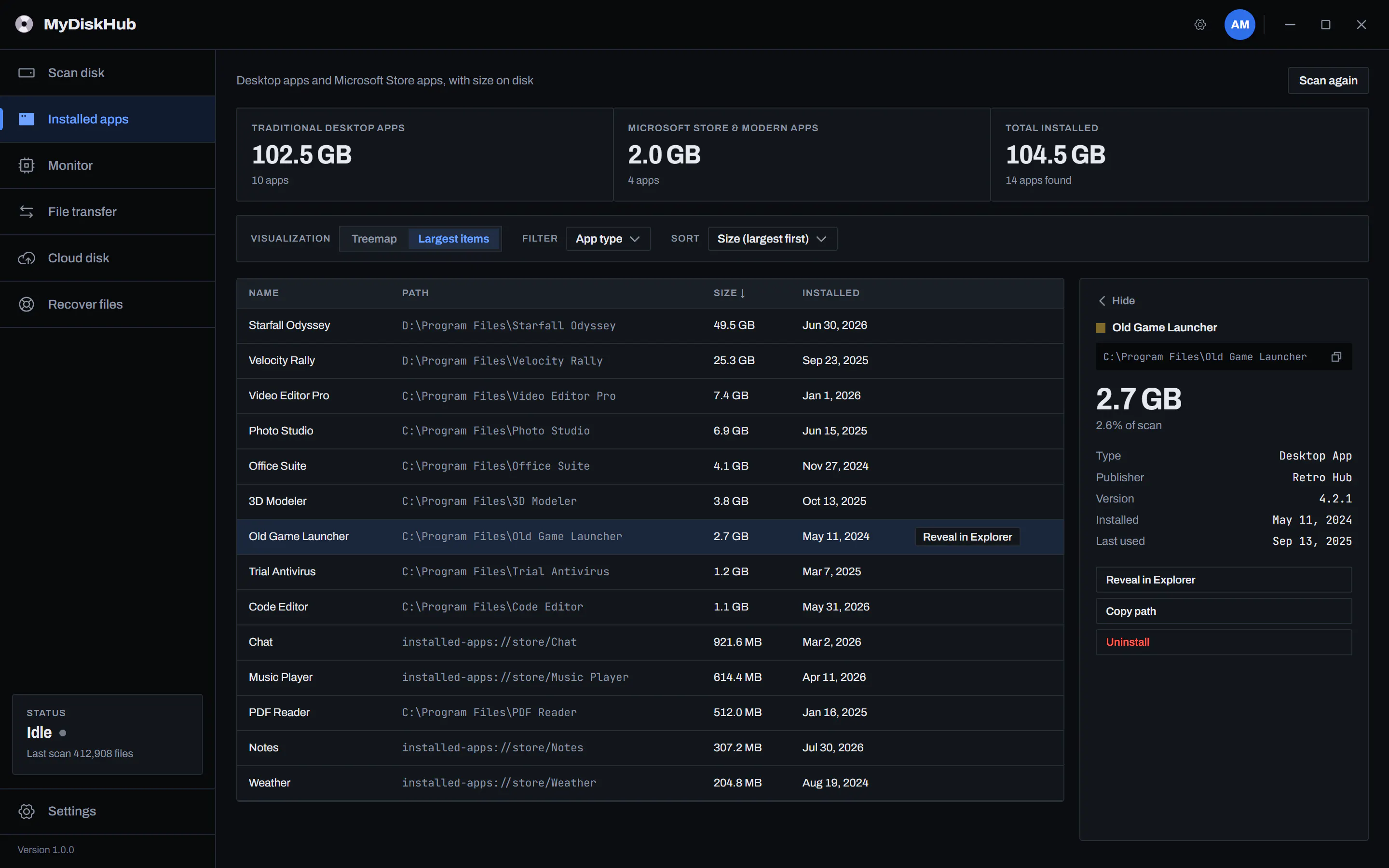Switch visualization to Treemap
This screenshot has width=1389, height=868.
[x=374, y=239]
